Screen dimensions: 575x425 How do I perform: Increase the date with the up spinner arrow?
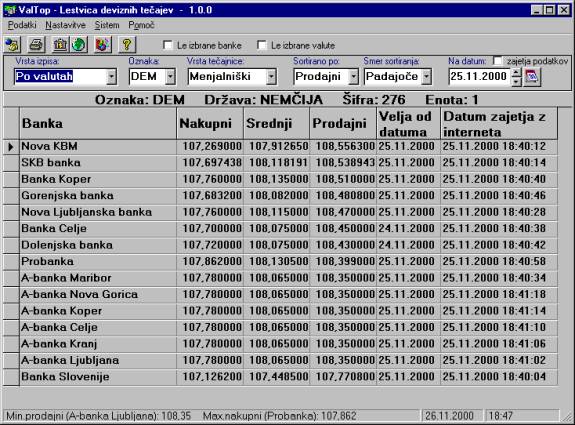[x=516, y=73]
